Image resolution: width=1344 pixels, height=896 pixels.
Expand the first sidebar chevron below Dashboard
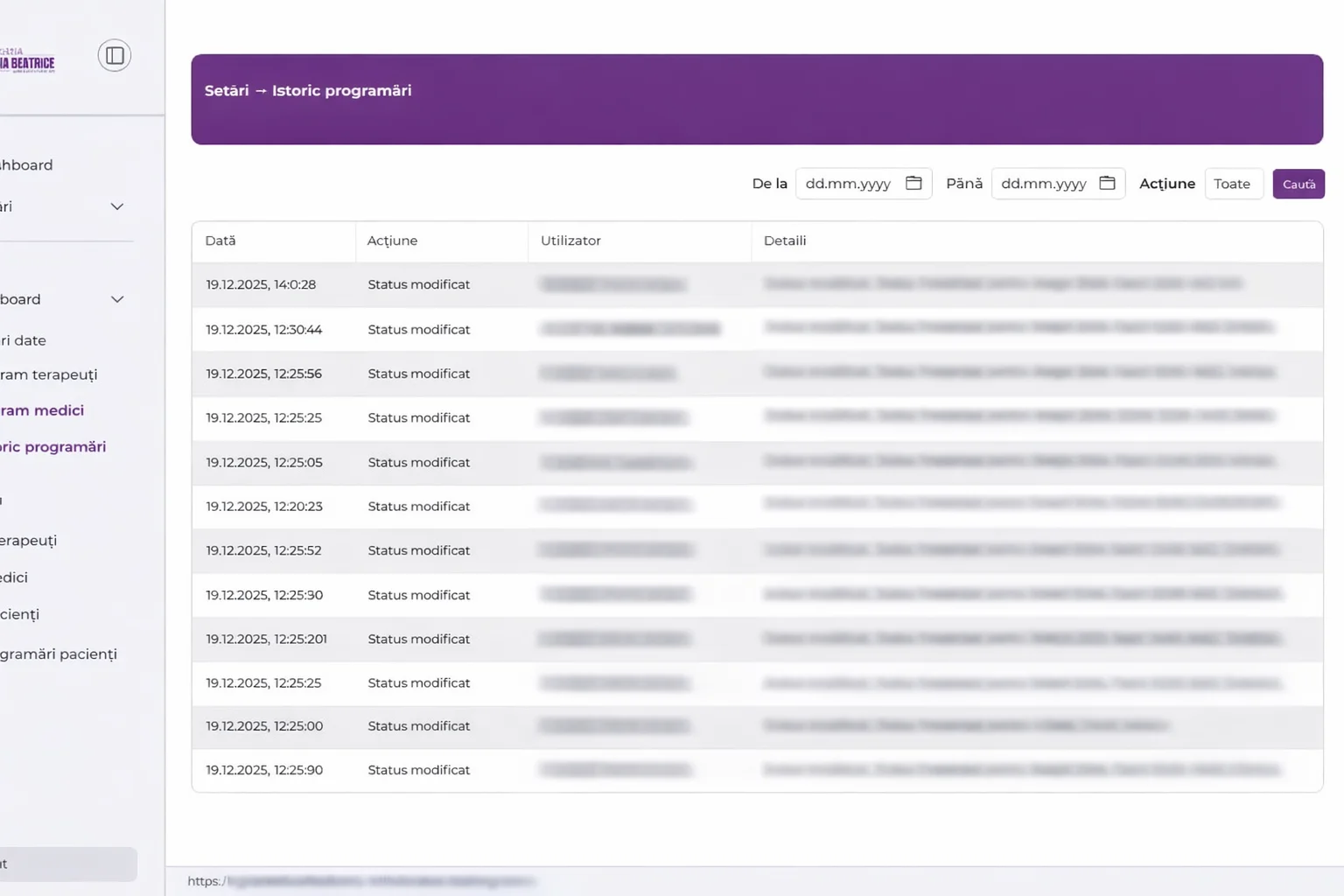pos(117,206)
